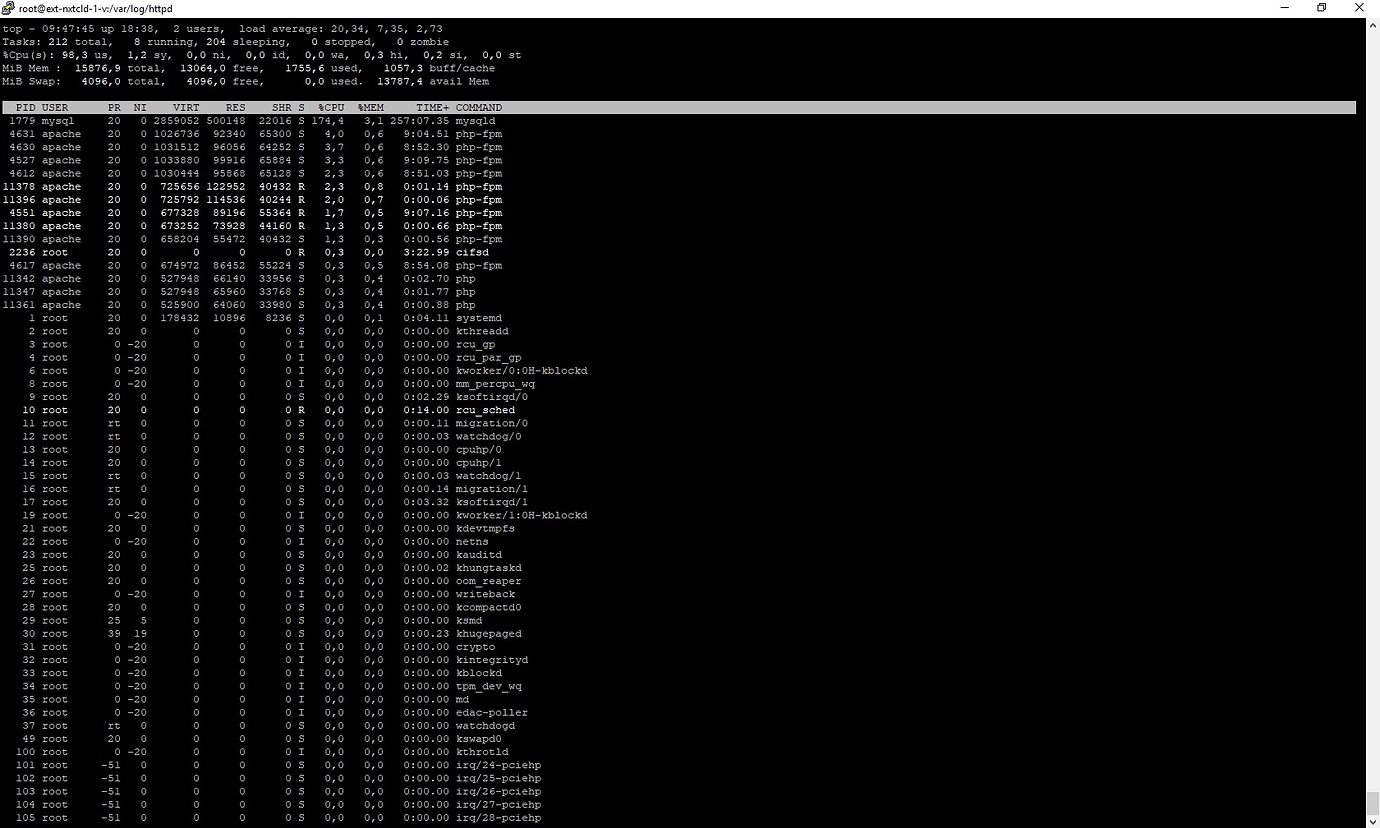This screenshot has width=1380, height=828.
Task: Click the kcompactd0 command name
Action: tap(489, 607)
